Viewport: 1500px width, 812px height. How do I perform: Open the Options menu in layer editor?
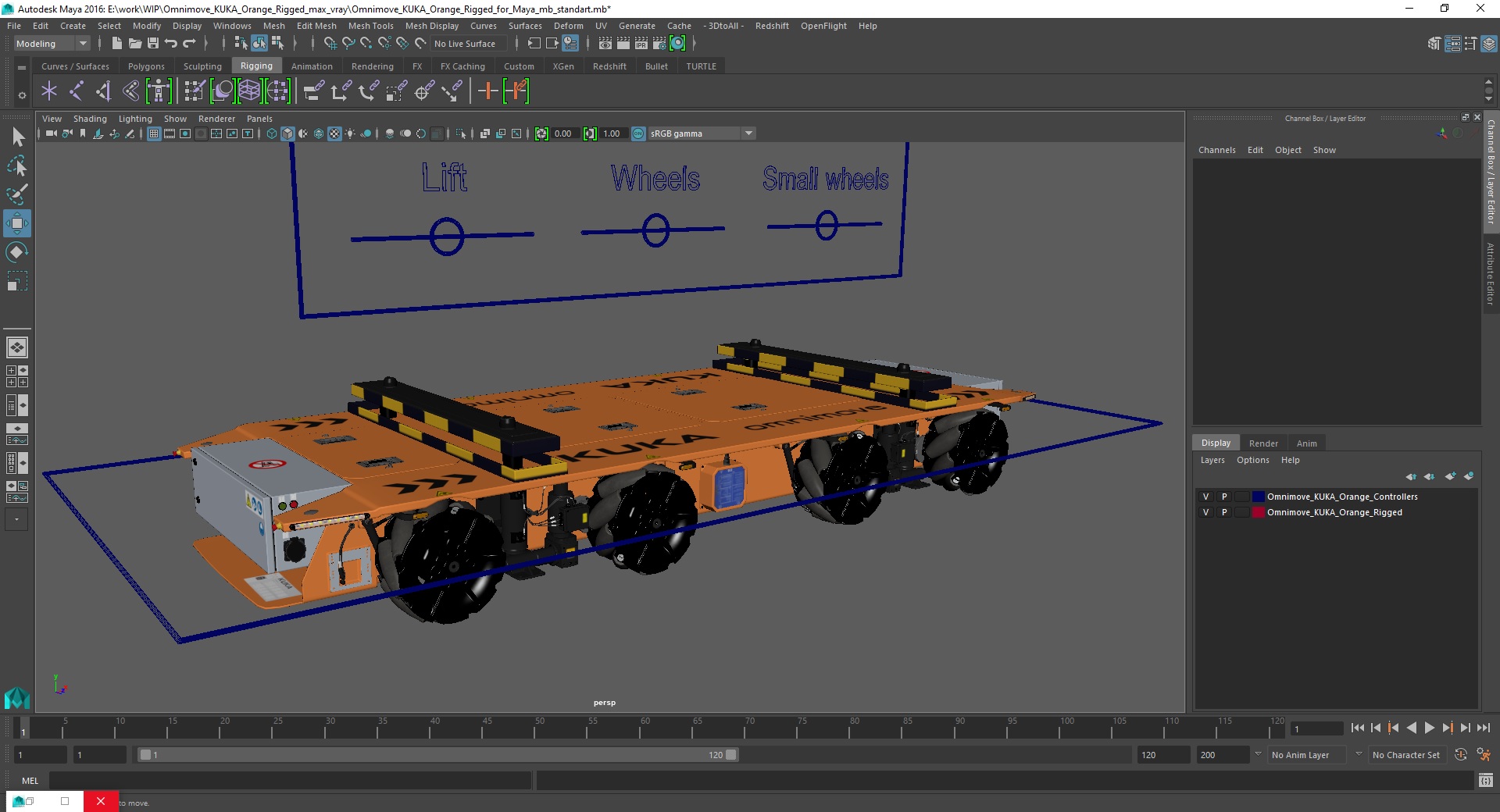[1252, 460]
